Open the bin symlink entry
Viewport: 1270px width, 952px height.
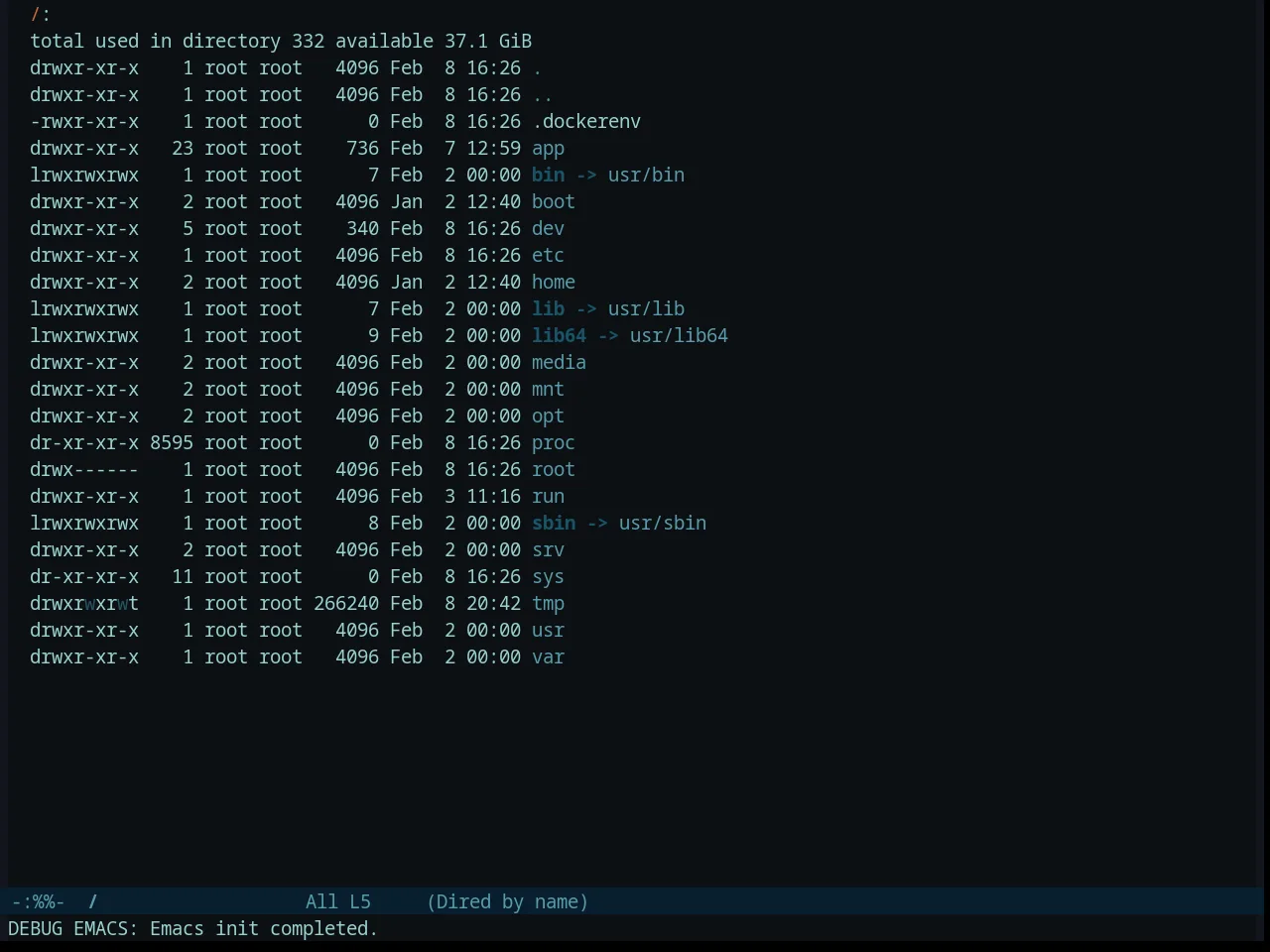548,176
